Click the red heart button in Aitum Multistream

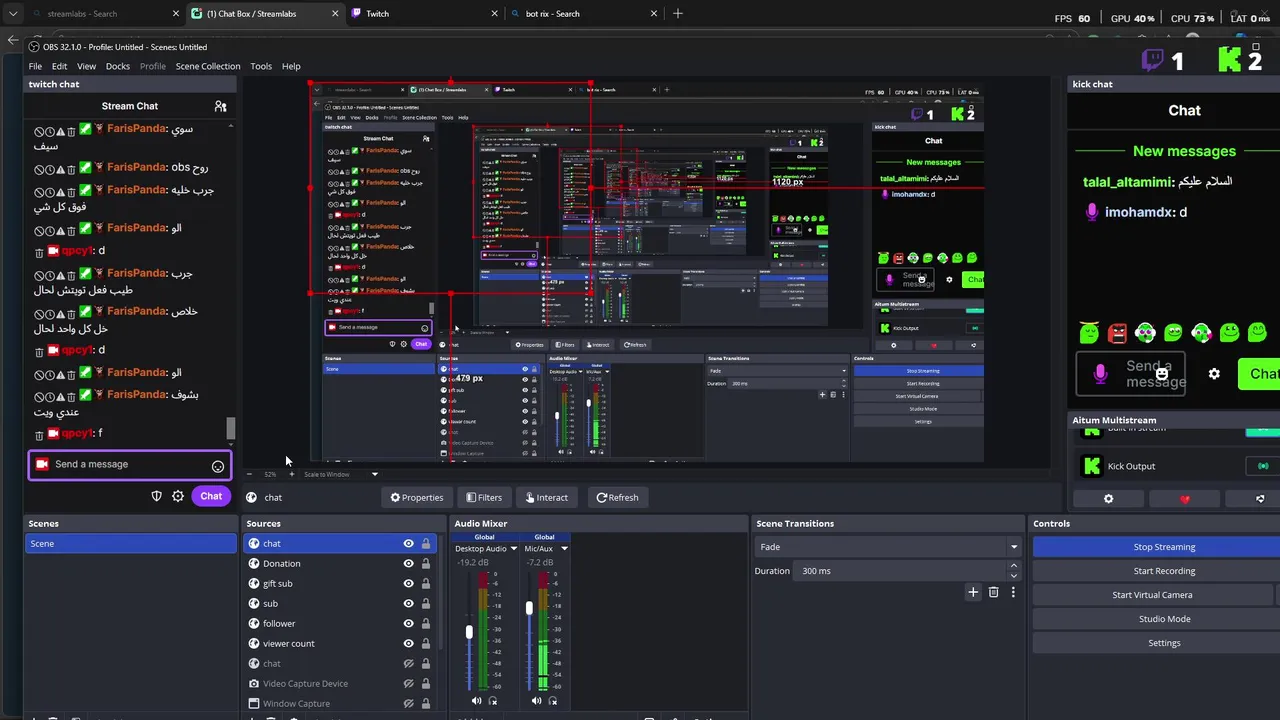point(1185,498)
